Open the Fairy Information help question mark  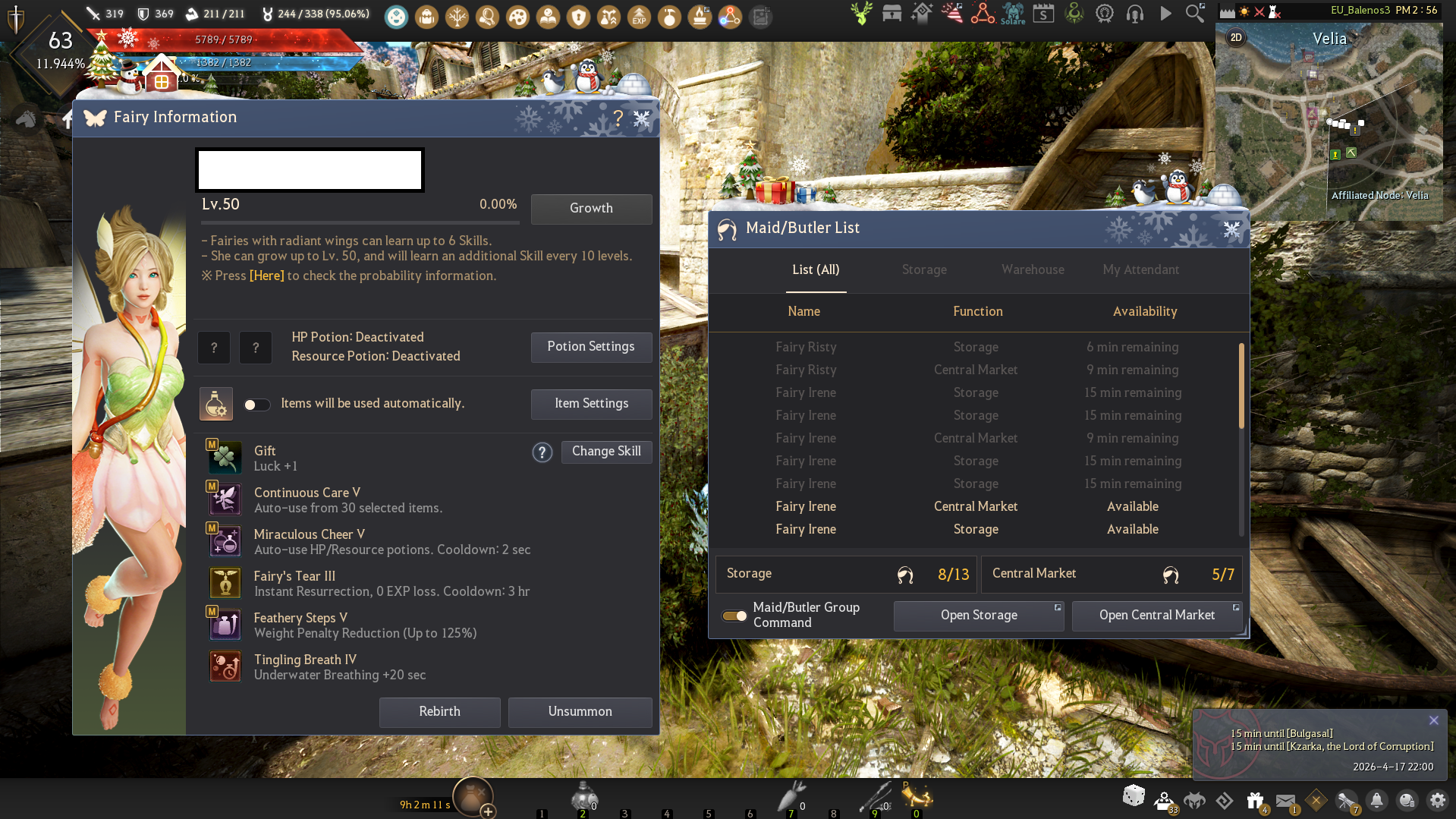click(x=618, y=118)
